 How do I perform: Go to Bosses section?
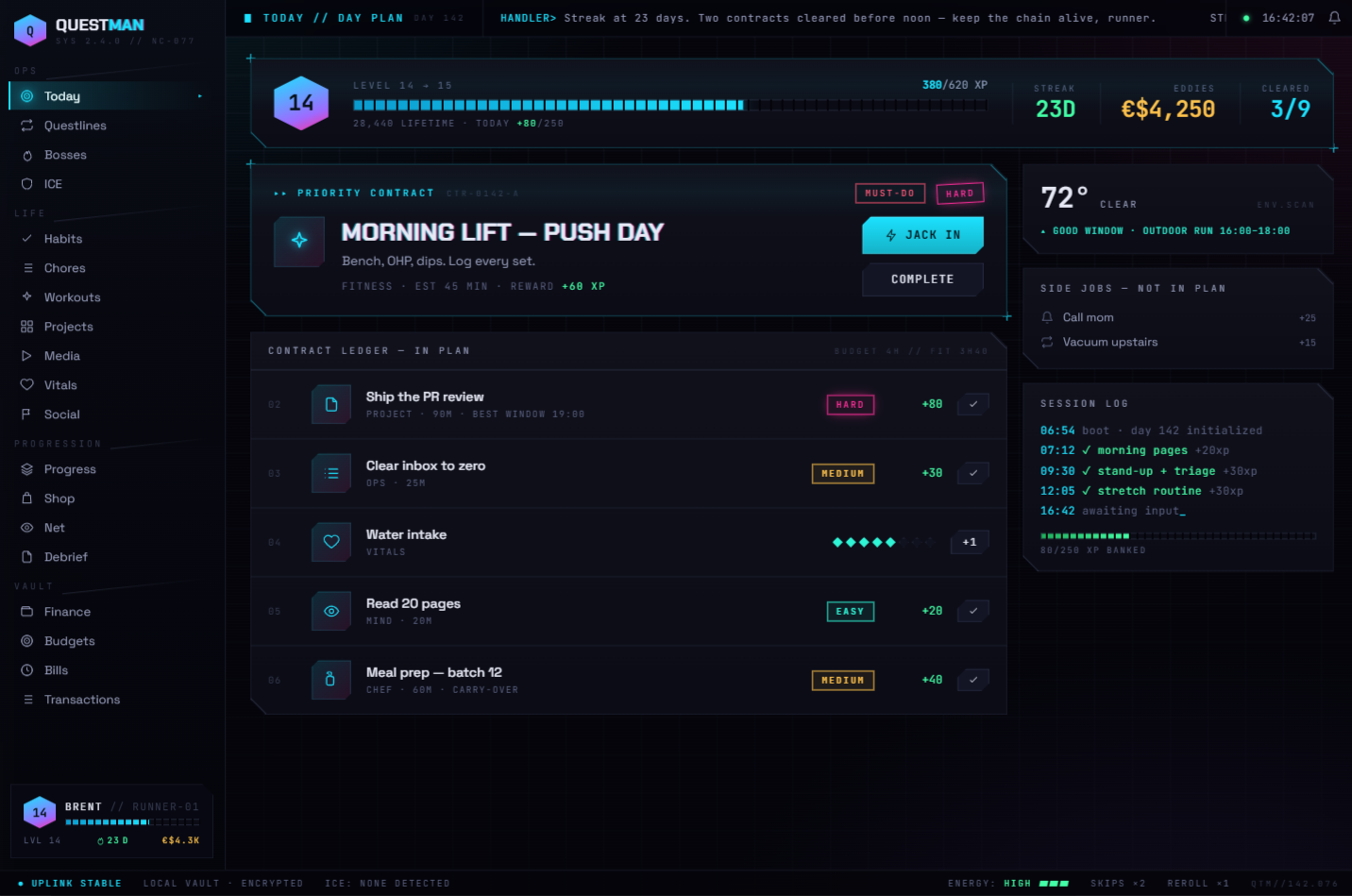[112, 155]
